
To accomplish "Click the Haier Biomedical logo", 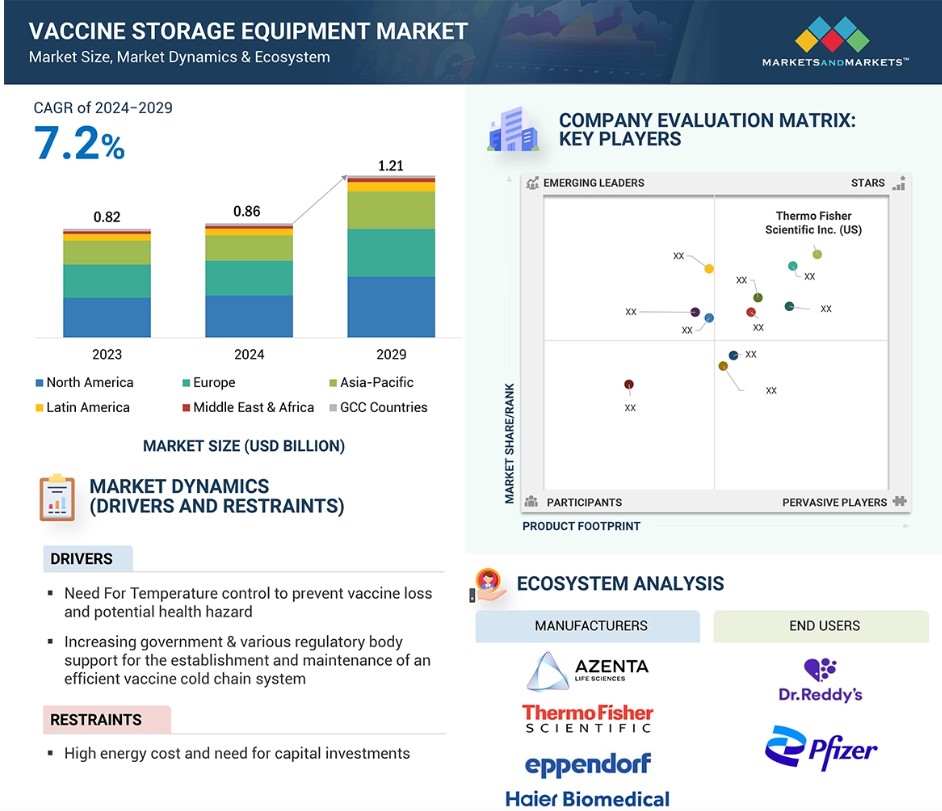I will (588, 799).
